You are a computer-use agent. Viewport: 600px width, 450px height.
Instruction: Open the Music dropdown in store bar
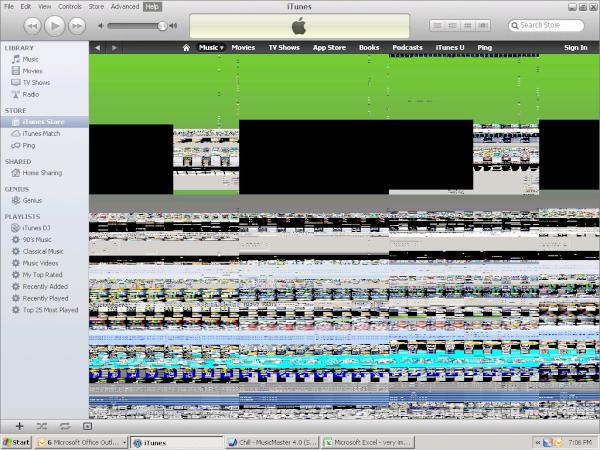click(x=211, y=47)
